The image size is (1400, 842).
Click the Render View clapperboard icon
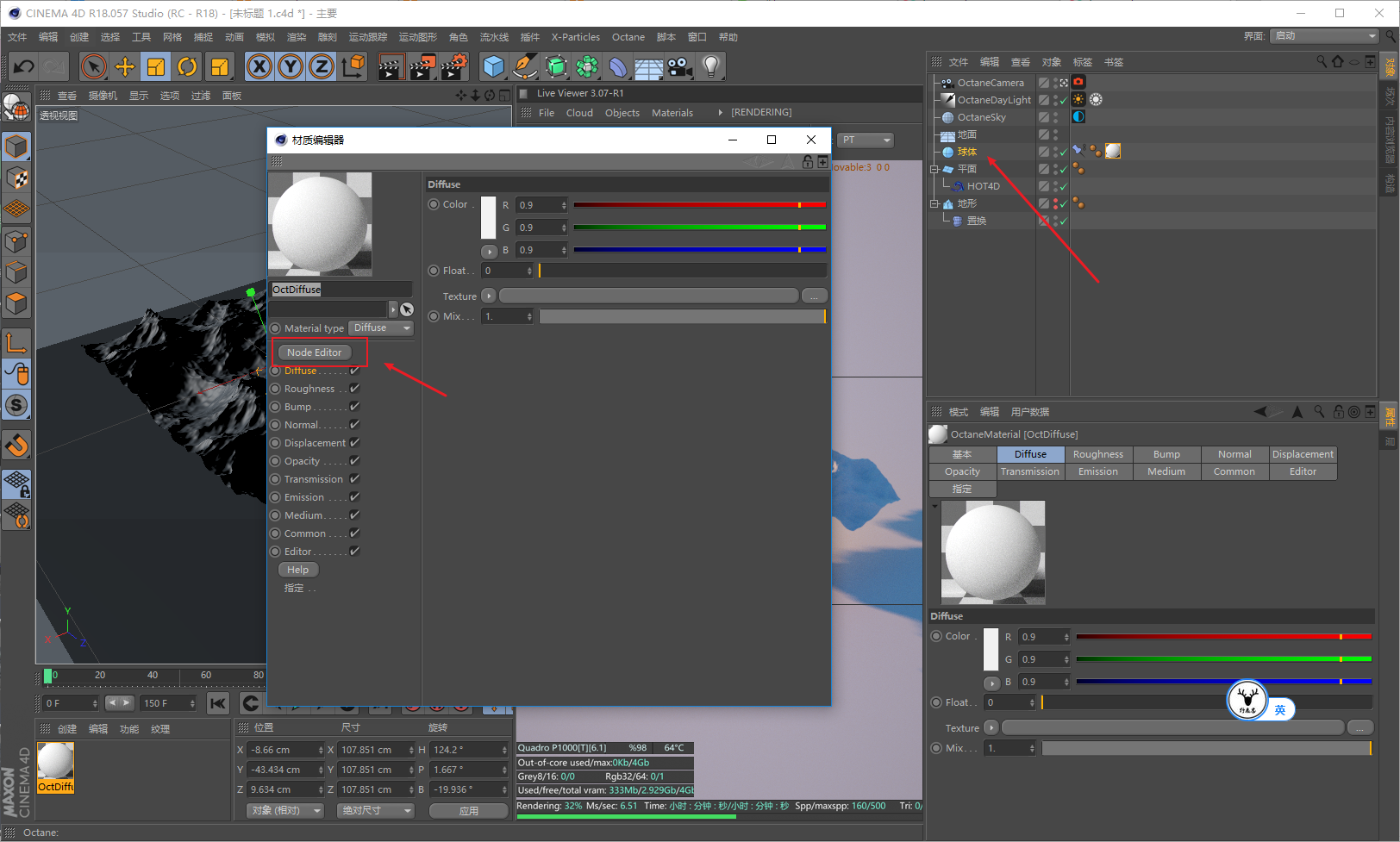click(x=391, y=66)
